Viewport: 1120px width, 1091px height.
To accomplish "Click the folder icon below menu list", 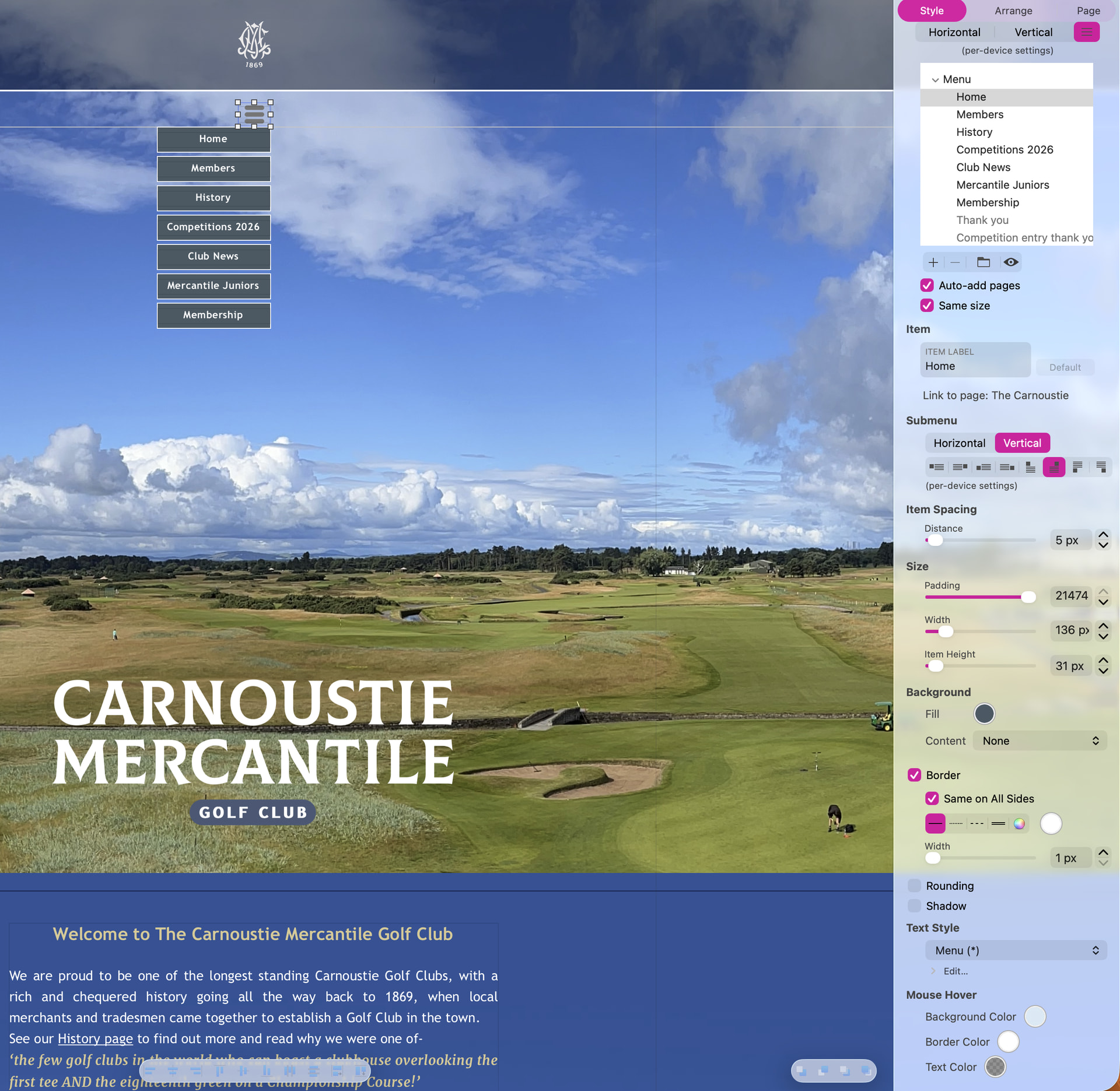I will pyautogui.click(x=984, y=262).
